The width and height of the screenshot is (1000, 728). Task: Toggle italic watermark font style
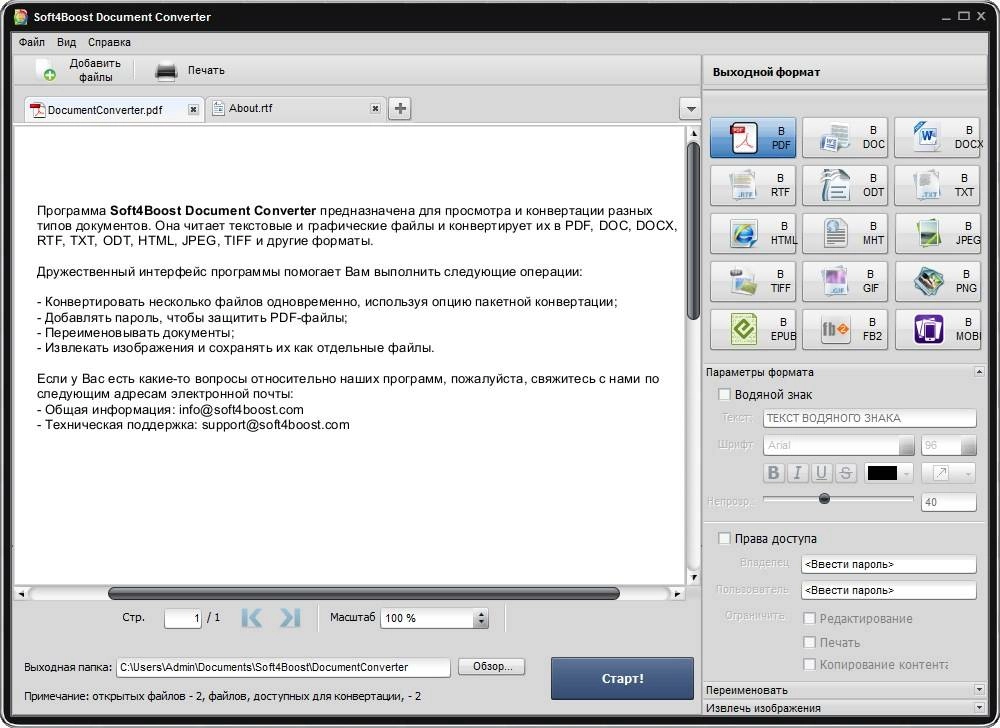[797, 472]
